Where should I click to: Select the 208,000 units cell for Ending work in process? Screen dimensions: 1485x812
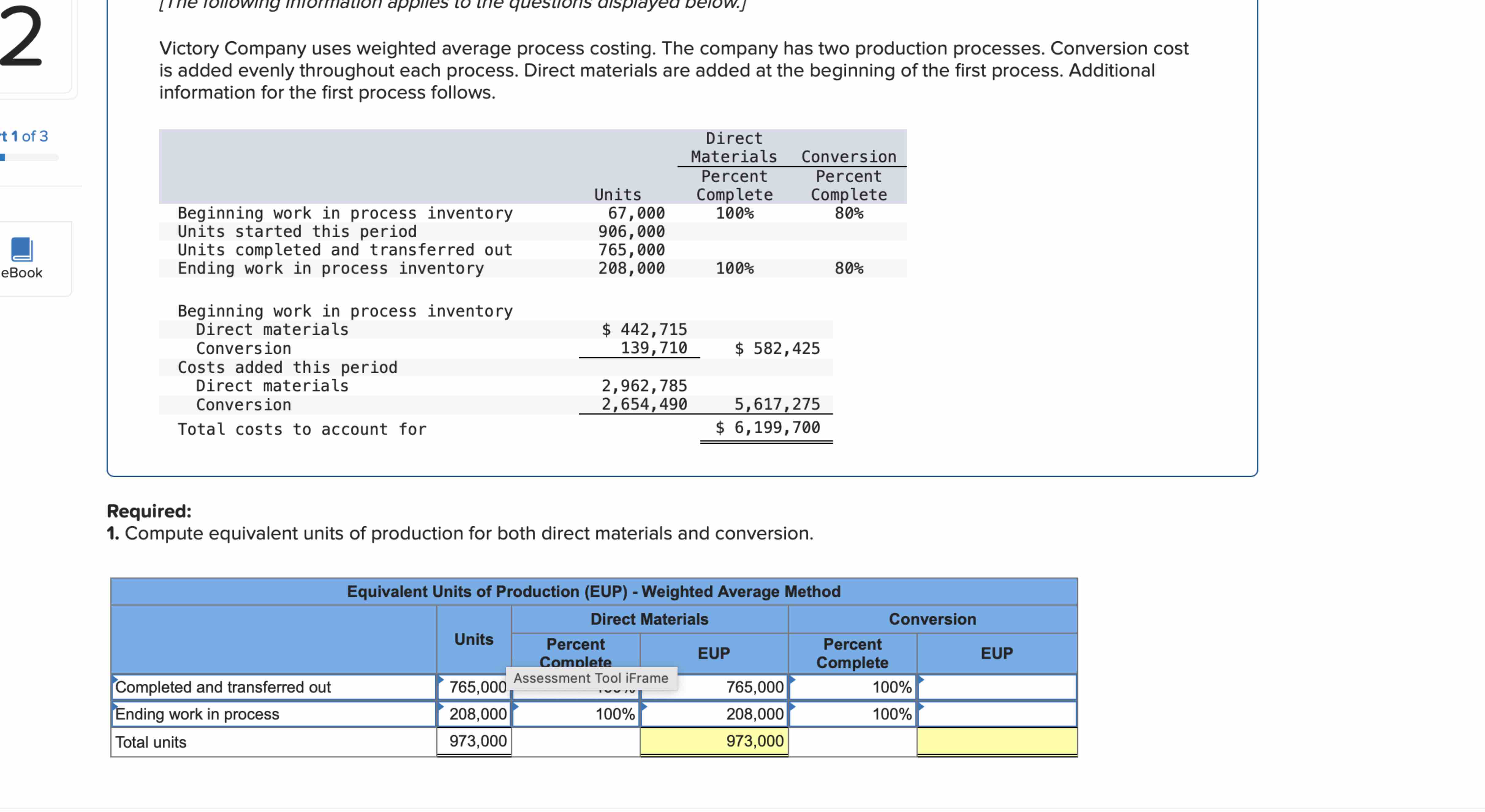coord(474,714)
